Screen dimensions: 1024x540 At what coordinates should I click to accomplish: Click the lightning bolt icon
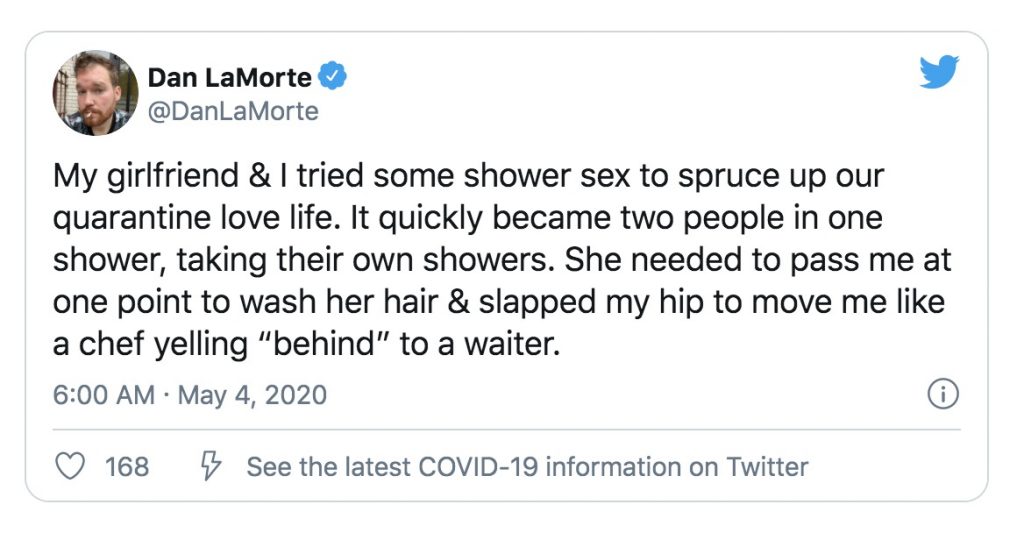210,466
